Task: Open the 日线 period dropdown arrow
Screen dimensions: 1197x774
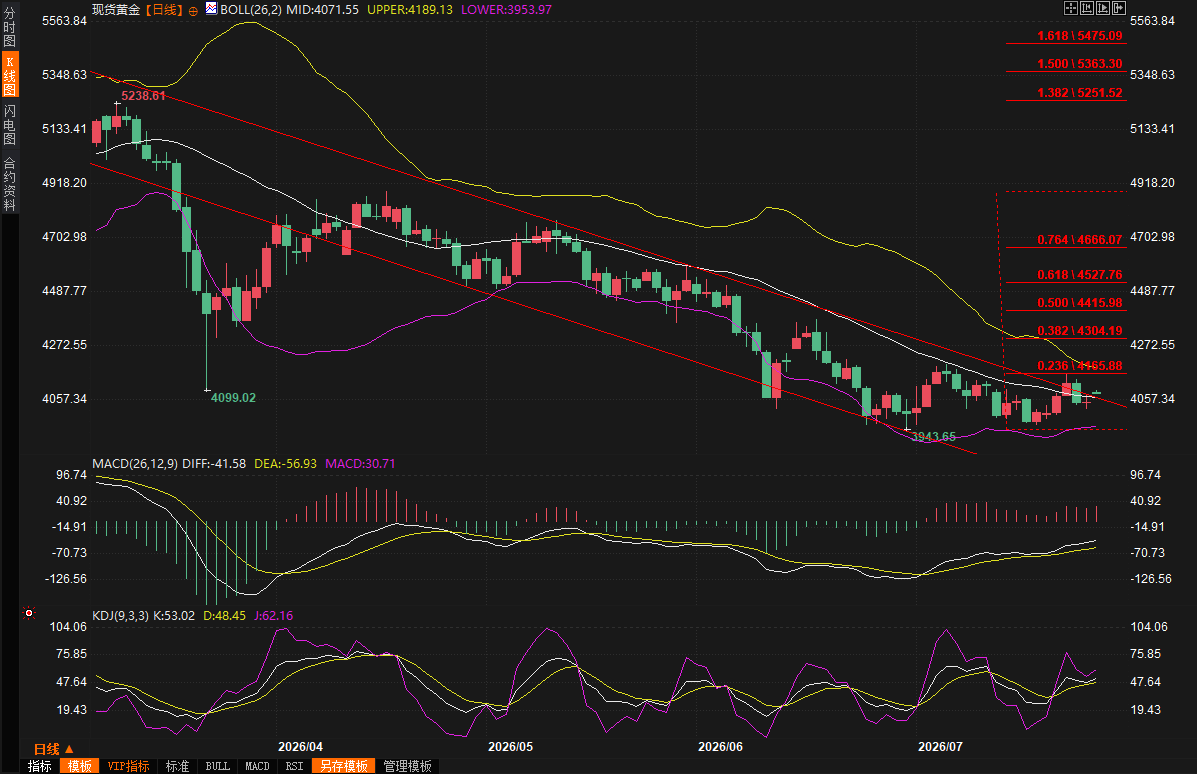Action: (x=69, y=750)
